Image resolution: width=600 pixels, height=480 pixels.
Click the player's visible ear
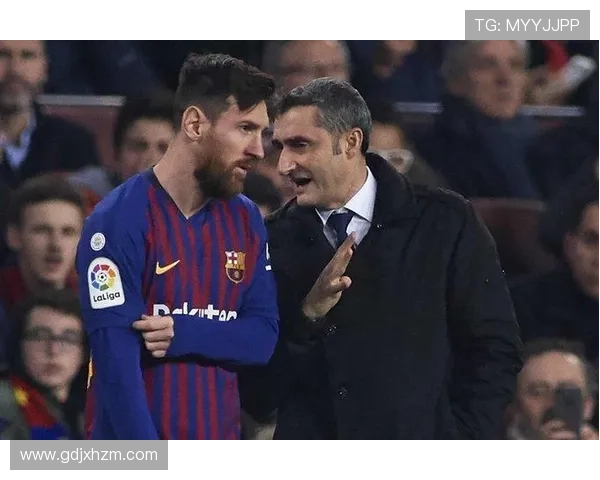pyautogui.click(x=192, y=123)
